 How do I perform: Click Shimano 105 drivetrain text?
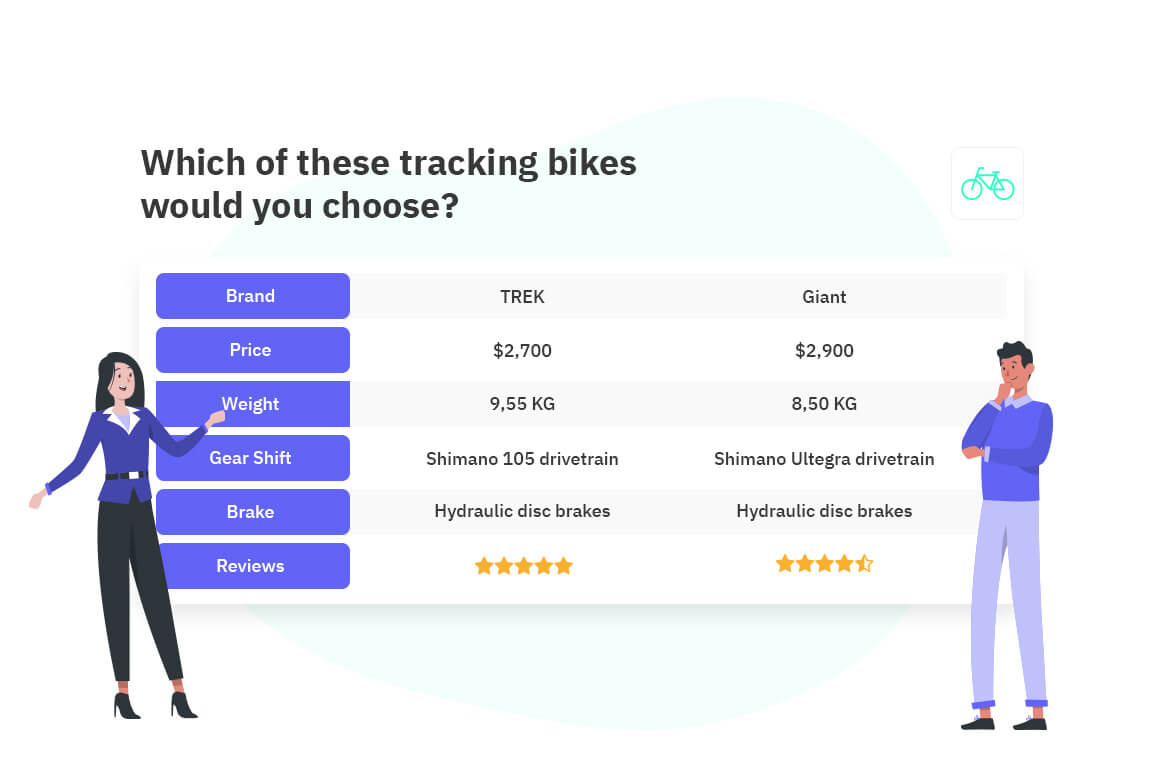click(x=522, y=459)
